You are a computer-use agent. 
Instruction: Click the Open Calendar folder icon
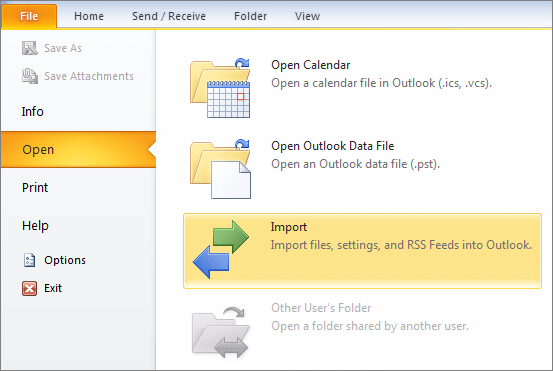click(220, 88)
